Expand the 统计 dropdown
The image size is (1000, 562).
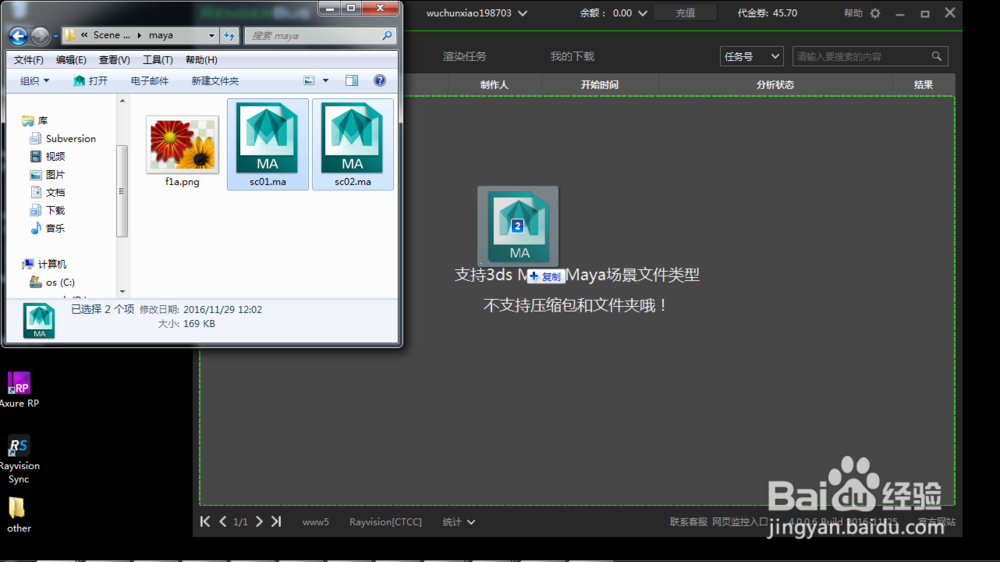(459, 522)
